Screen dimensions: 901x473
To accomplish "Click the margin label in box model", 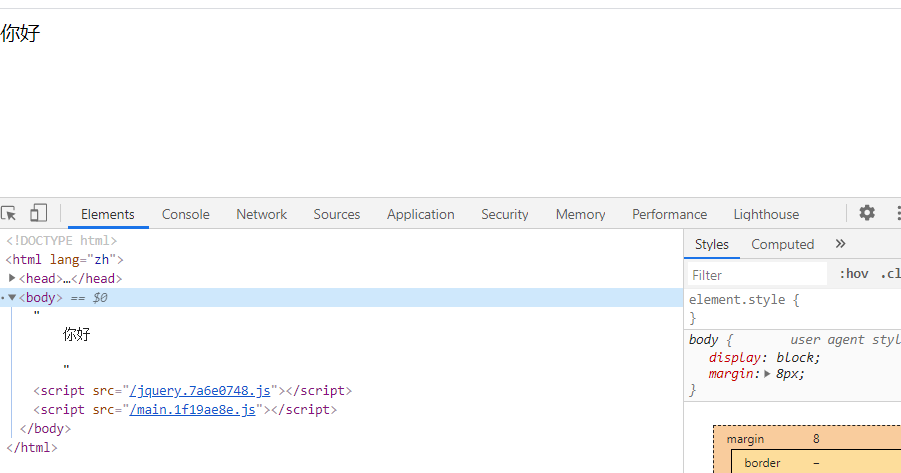I will coord(745,439).
